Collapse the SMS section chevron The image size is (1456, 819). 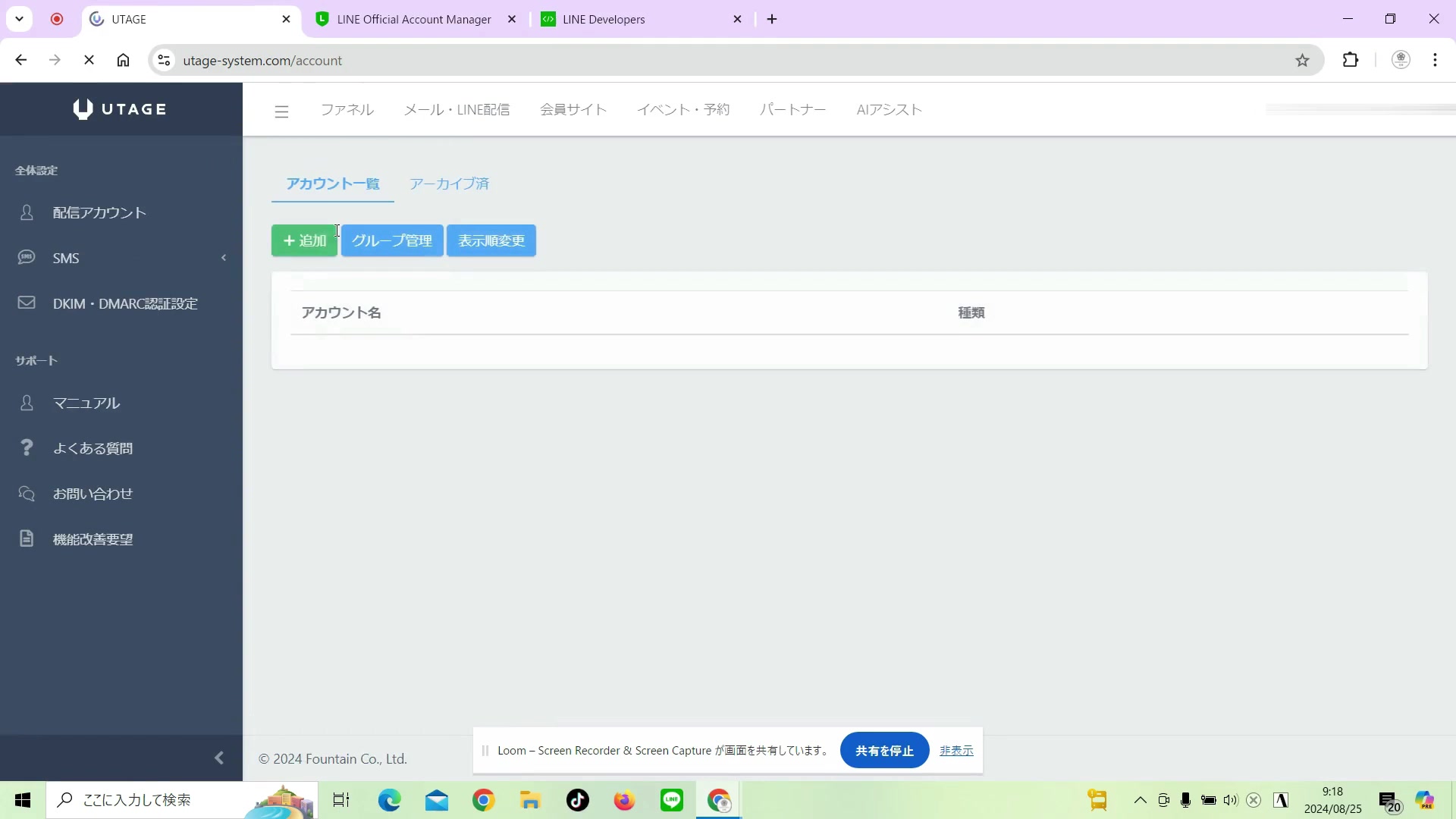pos(224,258)
